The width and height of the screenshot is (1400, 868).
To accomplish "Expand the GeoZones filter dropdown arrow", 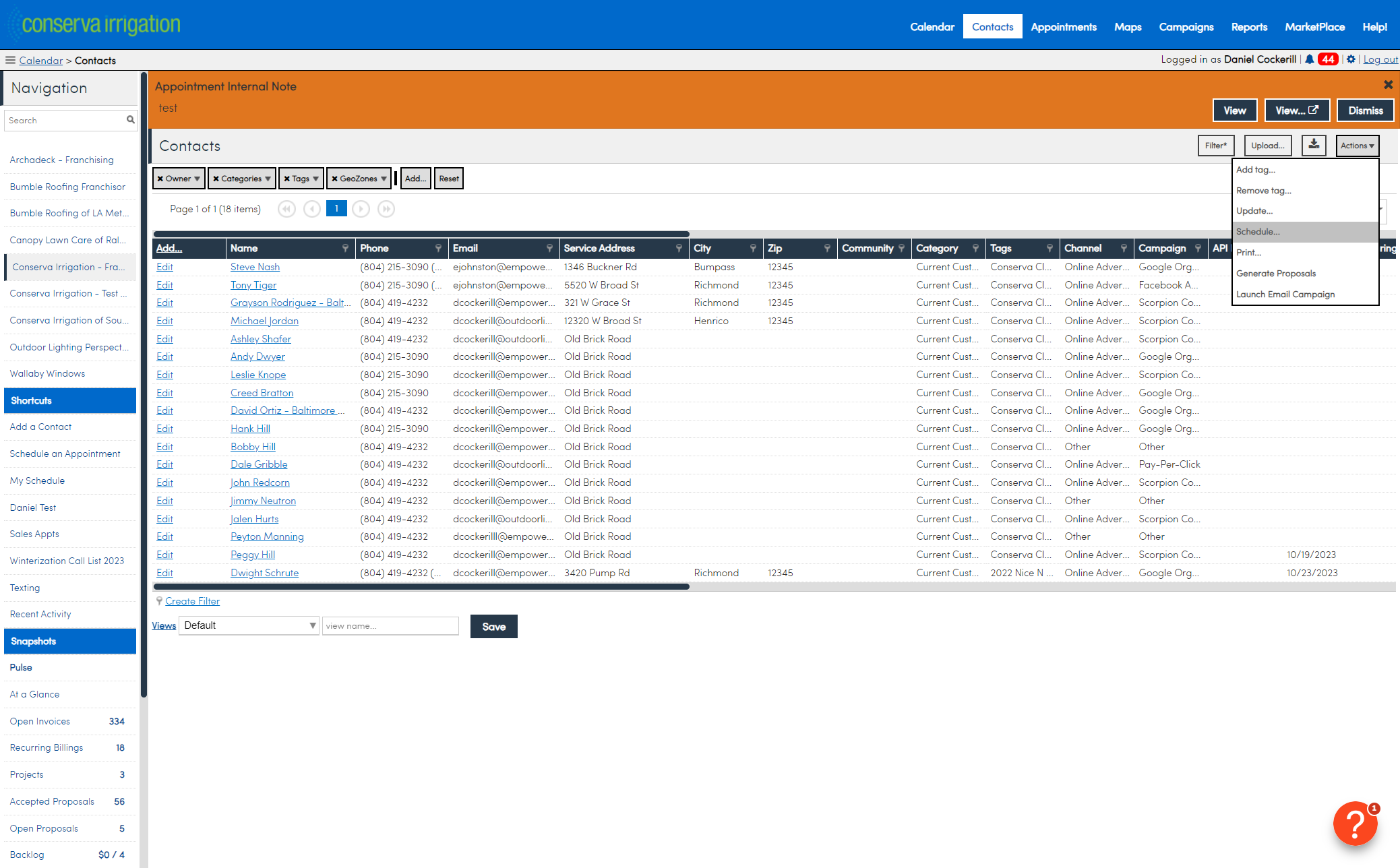I will [x=384, y=179].
